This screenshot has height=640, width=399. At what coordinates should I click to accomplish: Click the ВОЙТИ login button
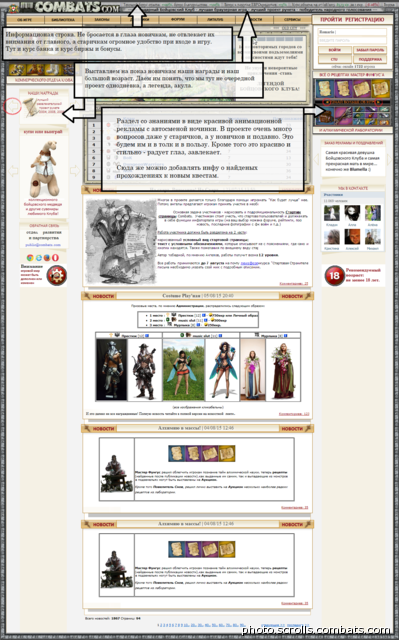pos(335,50)
